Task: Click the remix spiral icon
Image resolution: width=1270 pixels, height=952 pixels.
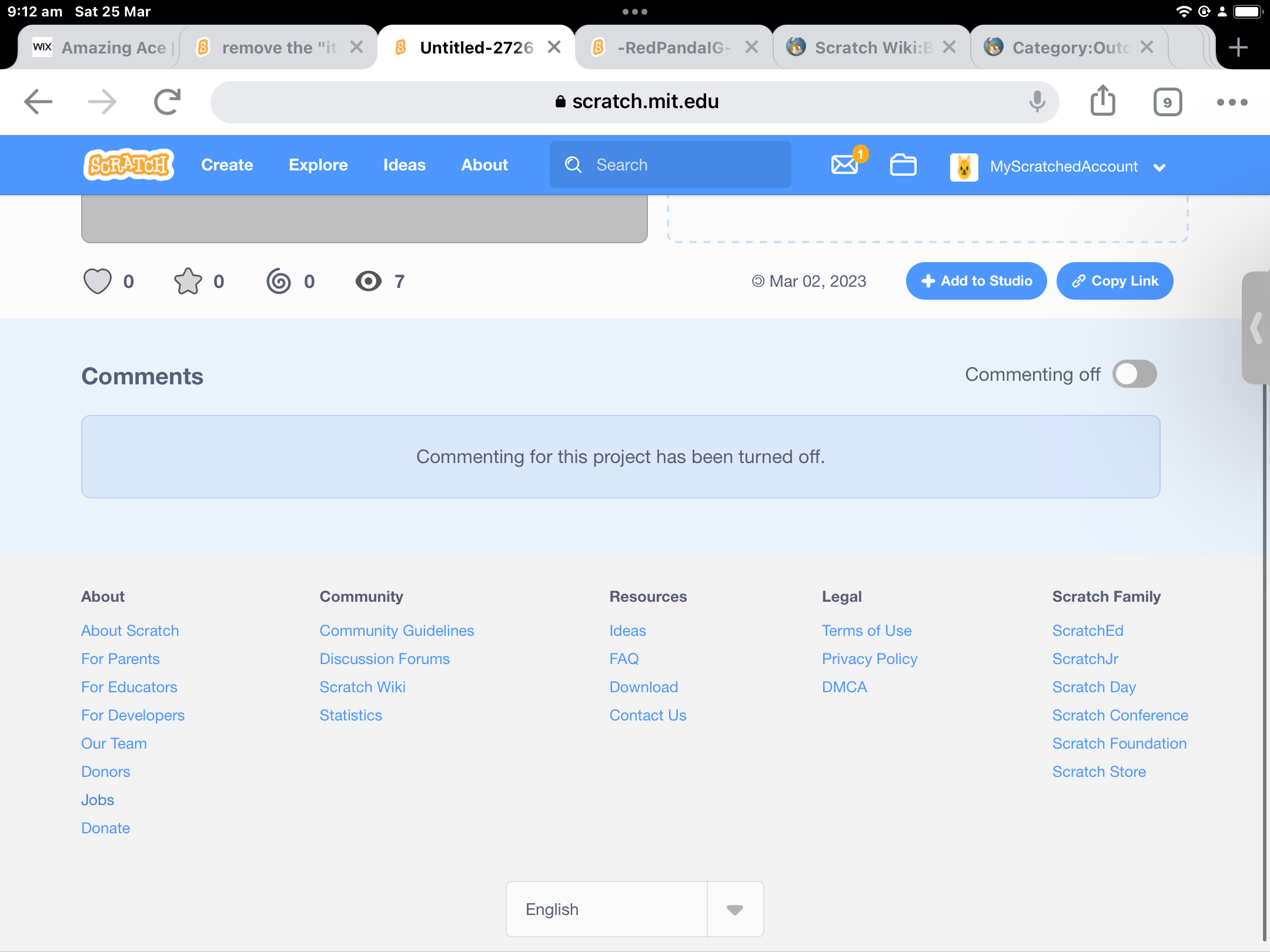Action: coord(278,281)
